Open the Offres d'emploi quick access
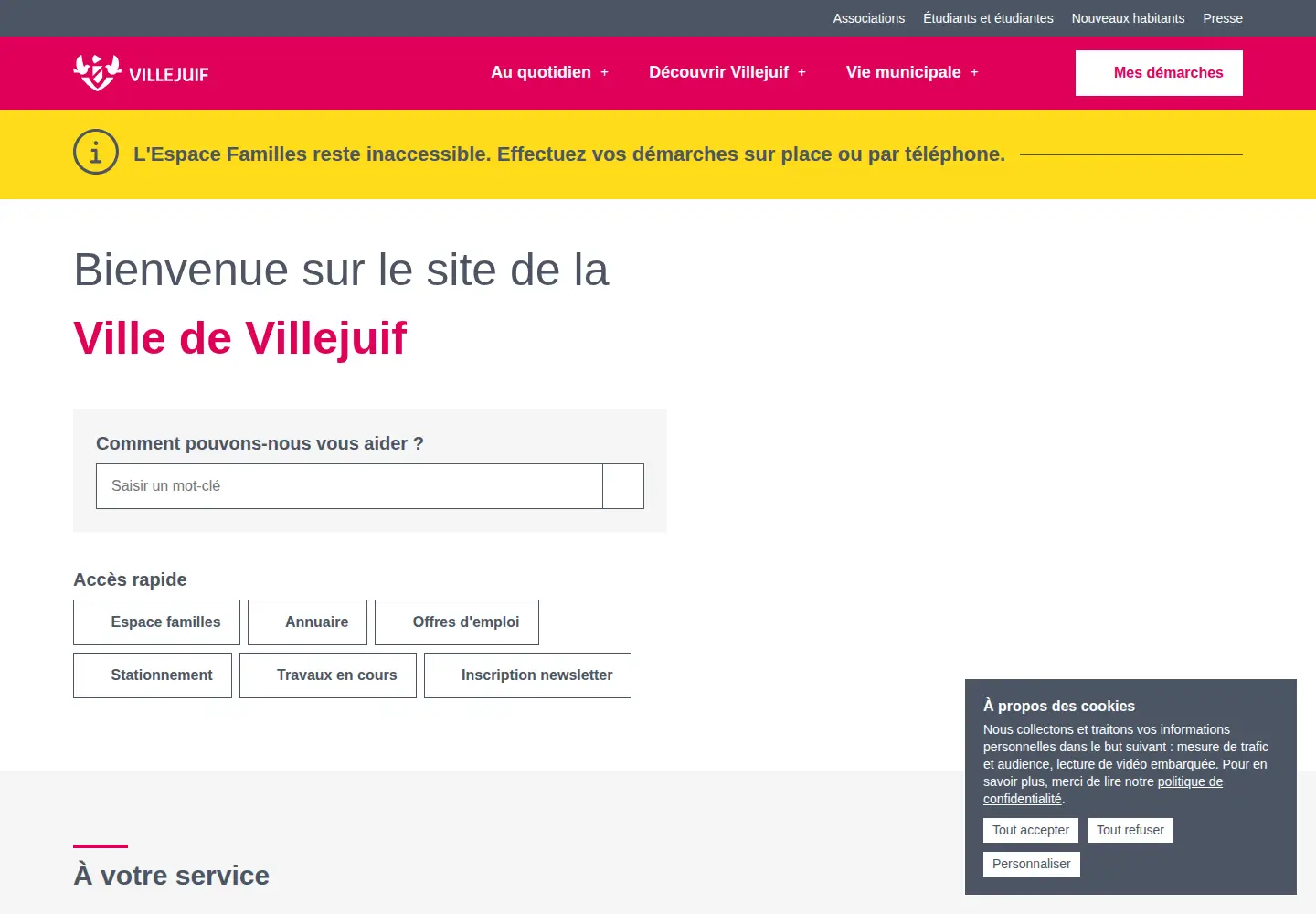The width and height of the screenshot is (1316, 914). (x=457, y=622)
